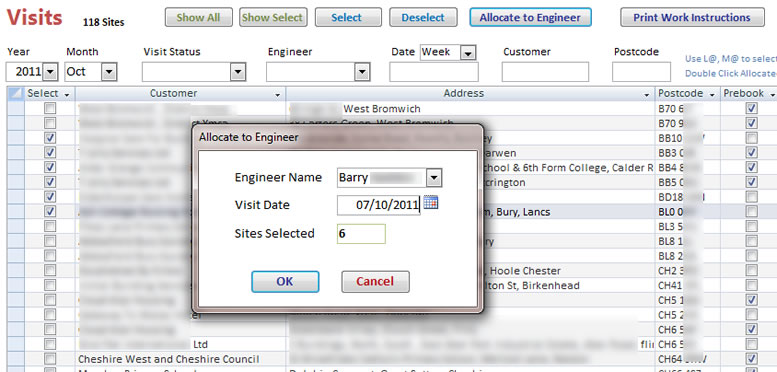Toggle Prebook checkbox in the BL0 row
Viewport: 777px width, 372px height.
pyautogui.click(x=752, y=212)
